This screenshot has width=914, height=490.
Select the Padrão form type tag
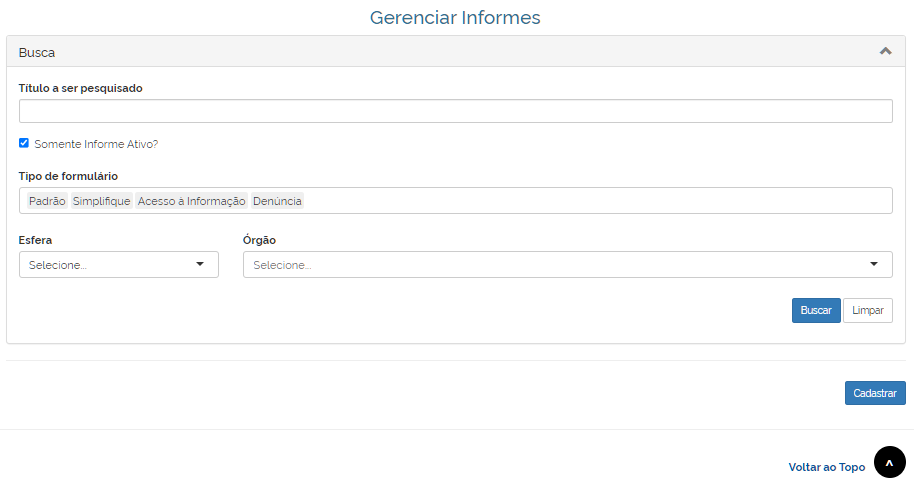(47, 201)
